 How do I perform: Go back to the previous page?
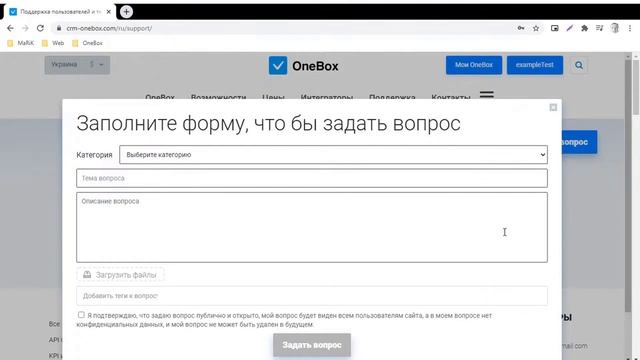click(x=10, y=28)
